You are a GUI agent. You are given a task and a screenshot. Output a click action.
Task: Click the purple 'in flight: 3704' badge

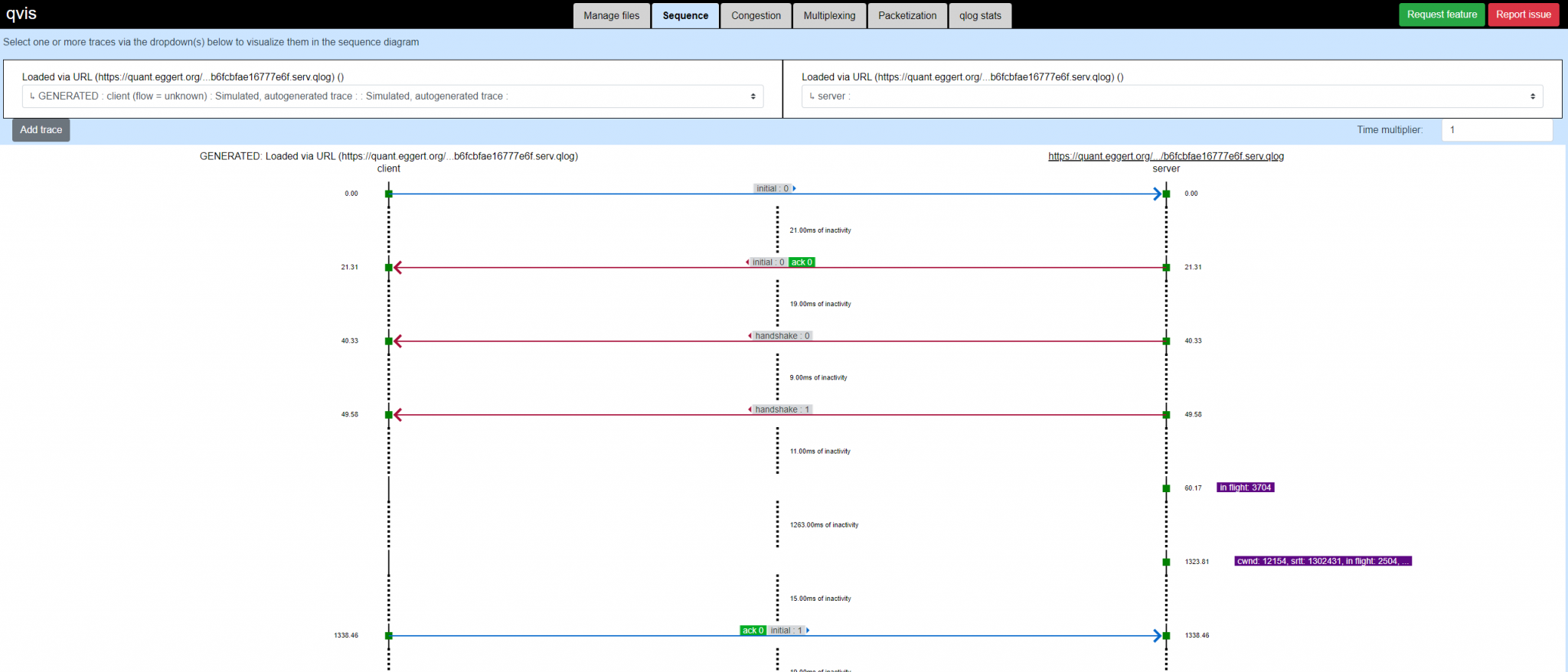pos(1245,488)
